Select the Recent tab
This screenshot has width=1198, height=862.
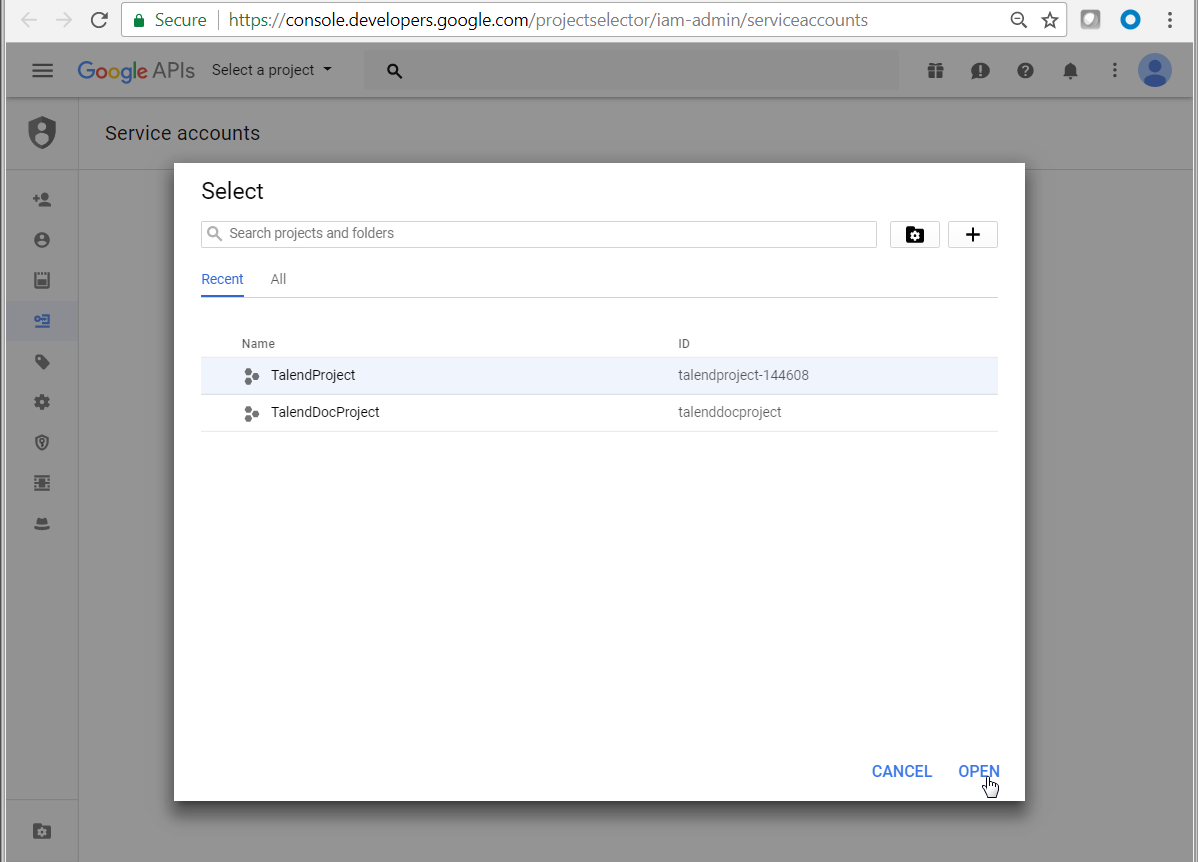tap(222, 279)
